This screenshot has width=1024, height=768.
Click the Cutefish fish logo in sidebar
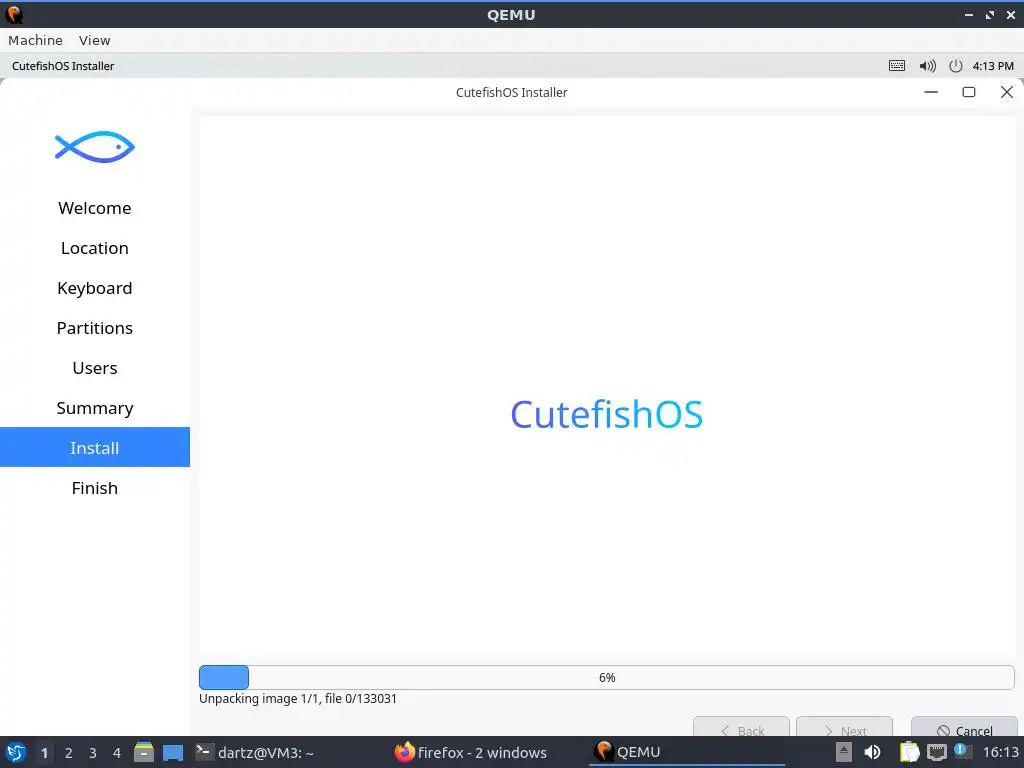[x=95, y=147]
